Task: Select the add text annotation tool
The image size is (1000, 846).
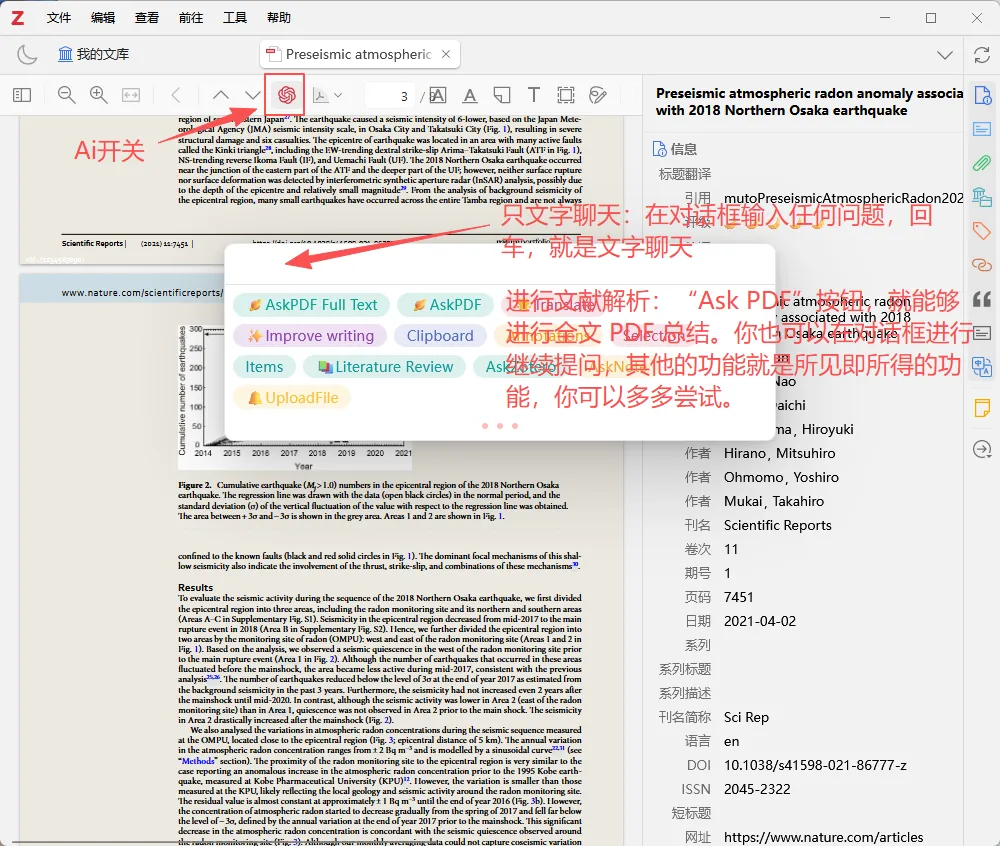Action: 533,95
